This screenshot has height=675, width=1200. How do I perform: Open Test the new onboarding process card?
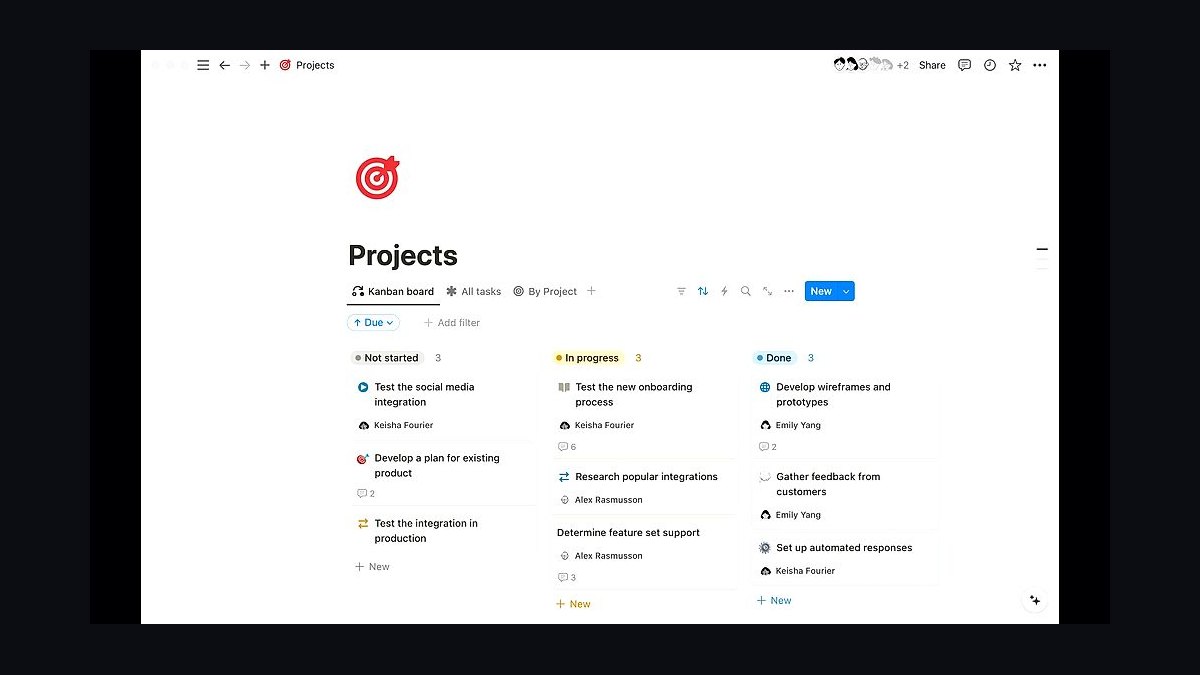[x=643, y=417]
